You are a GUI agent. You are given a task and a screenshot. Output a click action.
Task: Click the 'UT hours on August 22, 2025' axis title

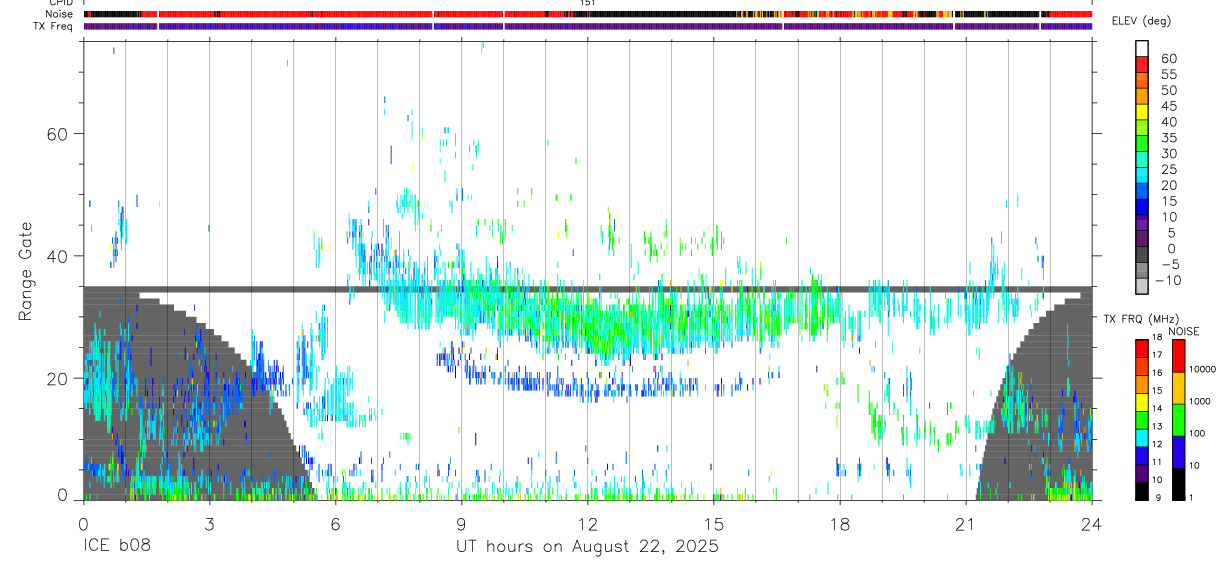coord(587,547)
